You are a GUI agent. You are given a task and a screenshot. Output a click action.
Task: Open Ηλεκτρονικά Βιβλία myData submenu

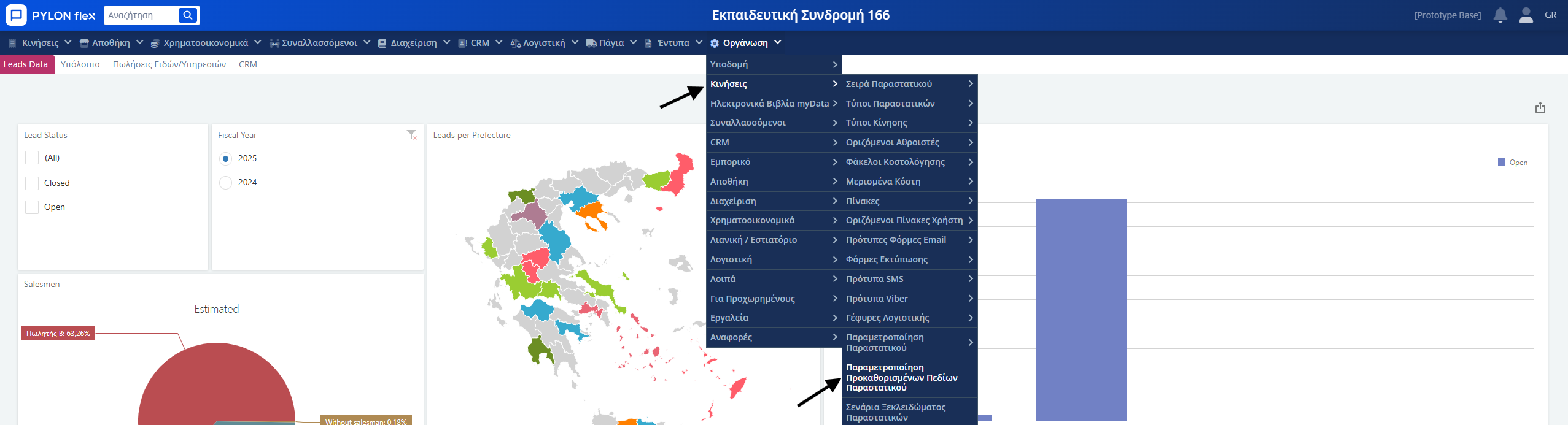point(774,104)
